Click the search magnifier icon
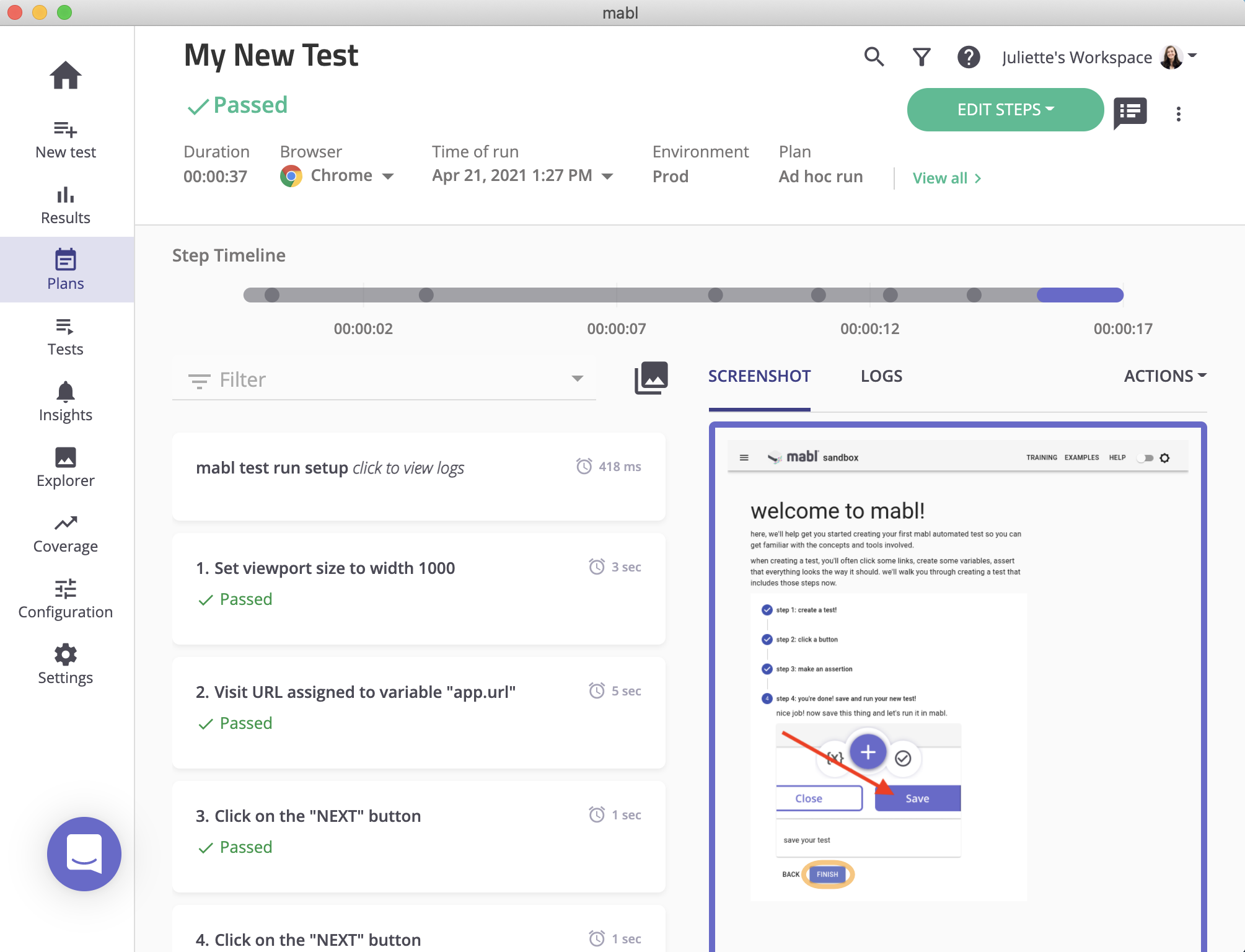The height and width of the screenshot is (952, 1245). coord(874,57)
